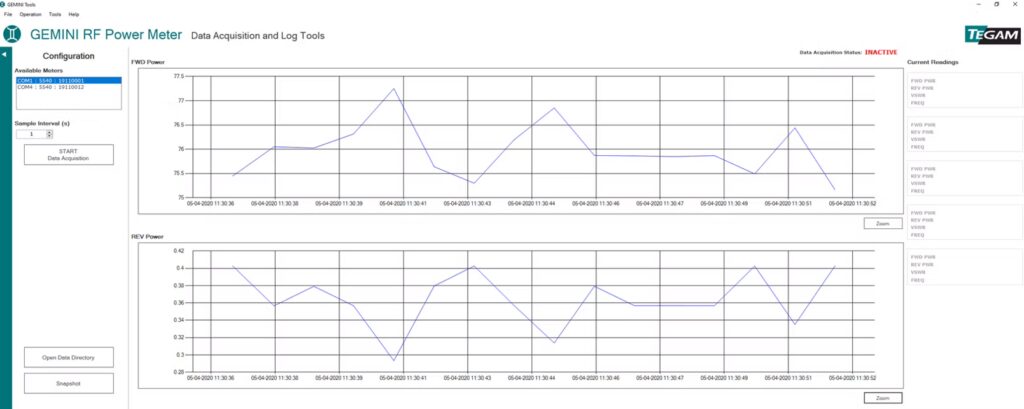1024x409 pixels.
Task: Click the TEGAM logo
Action: 992,35
